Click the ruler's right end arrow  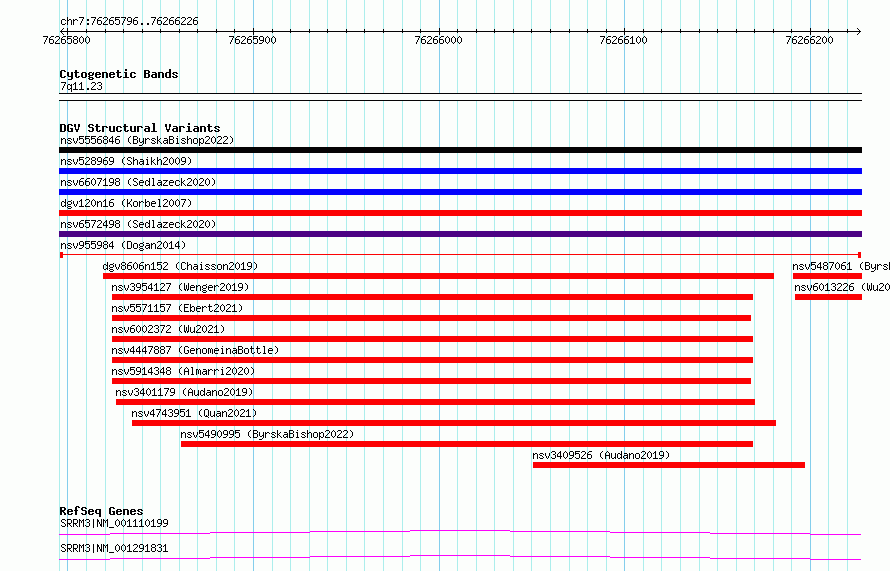[x=859, y=31]
